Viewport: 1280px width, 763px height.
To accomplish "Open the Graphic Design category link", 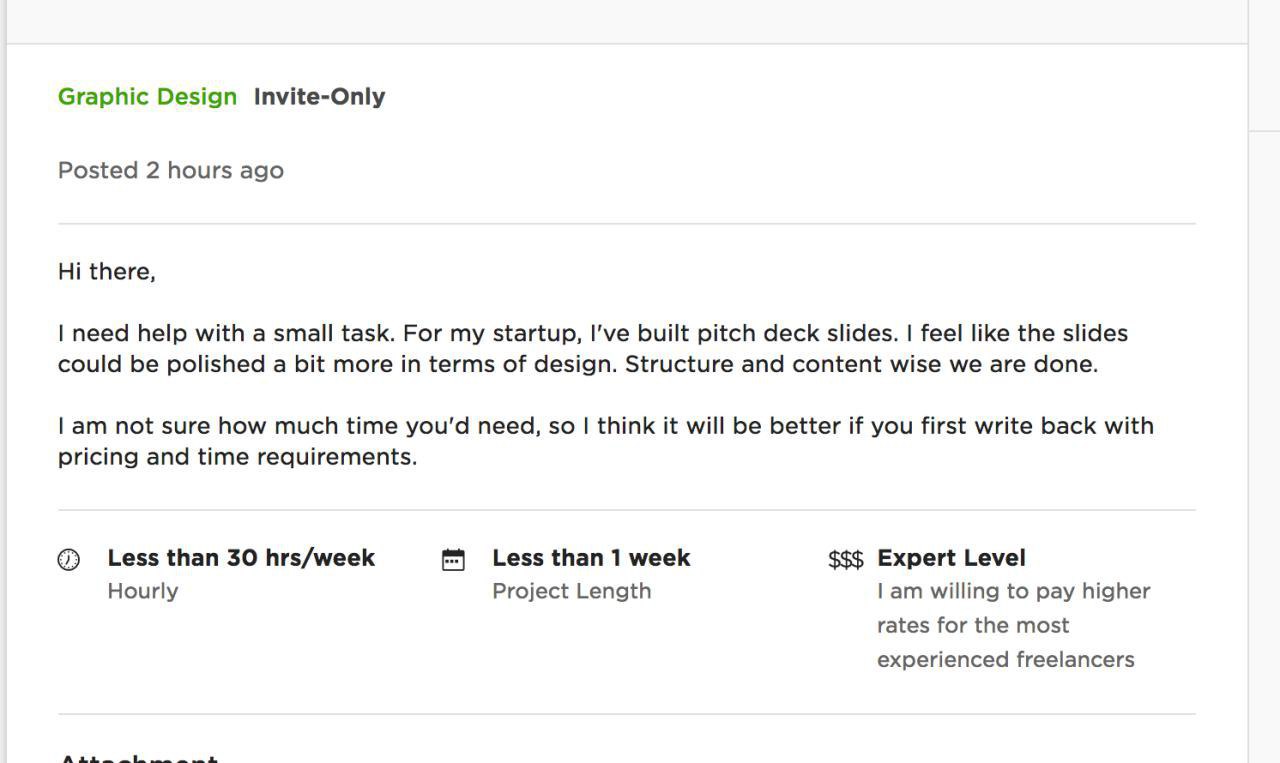I will pyautogui.click(x=147, y=97).
